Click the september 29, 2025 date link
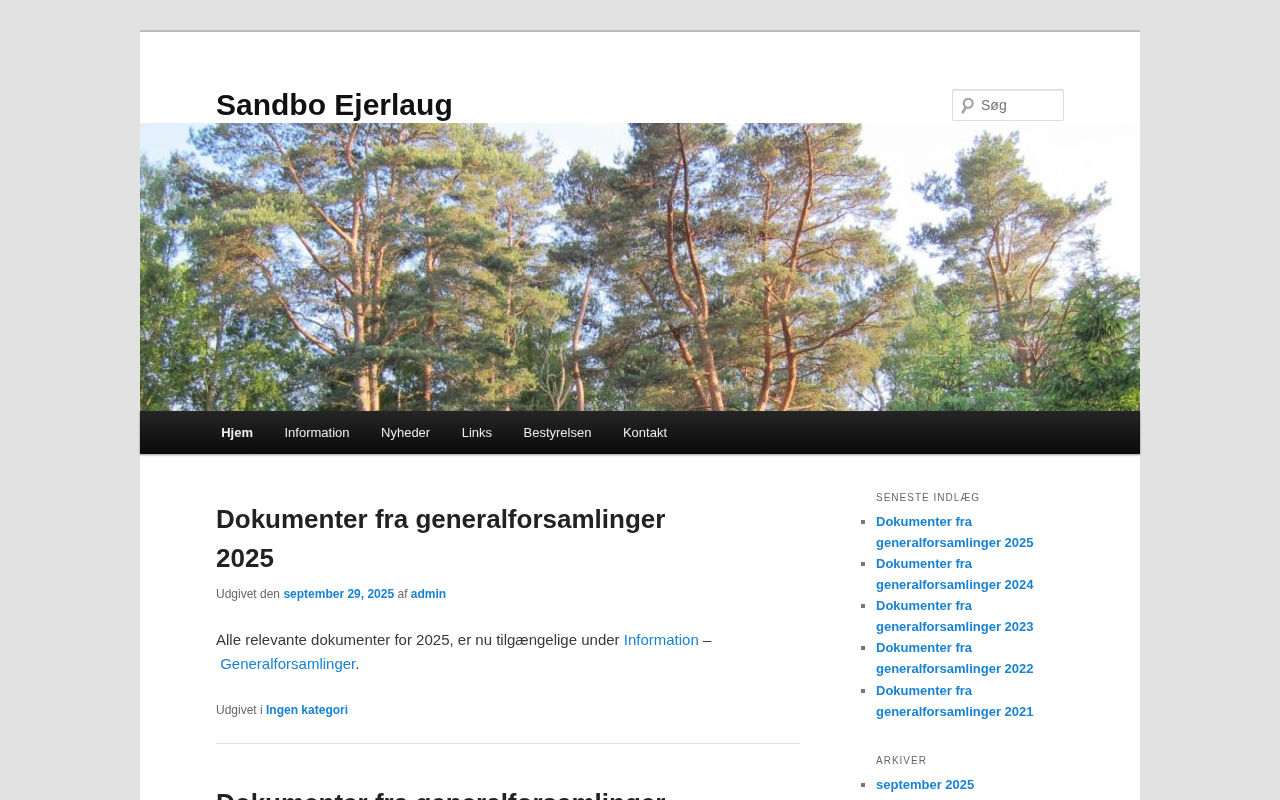Screen dimensions: 1280x800 click(338, 594)
